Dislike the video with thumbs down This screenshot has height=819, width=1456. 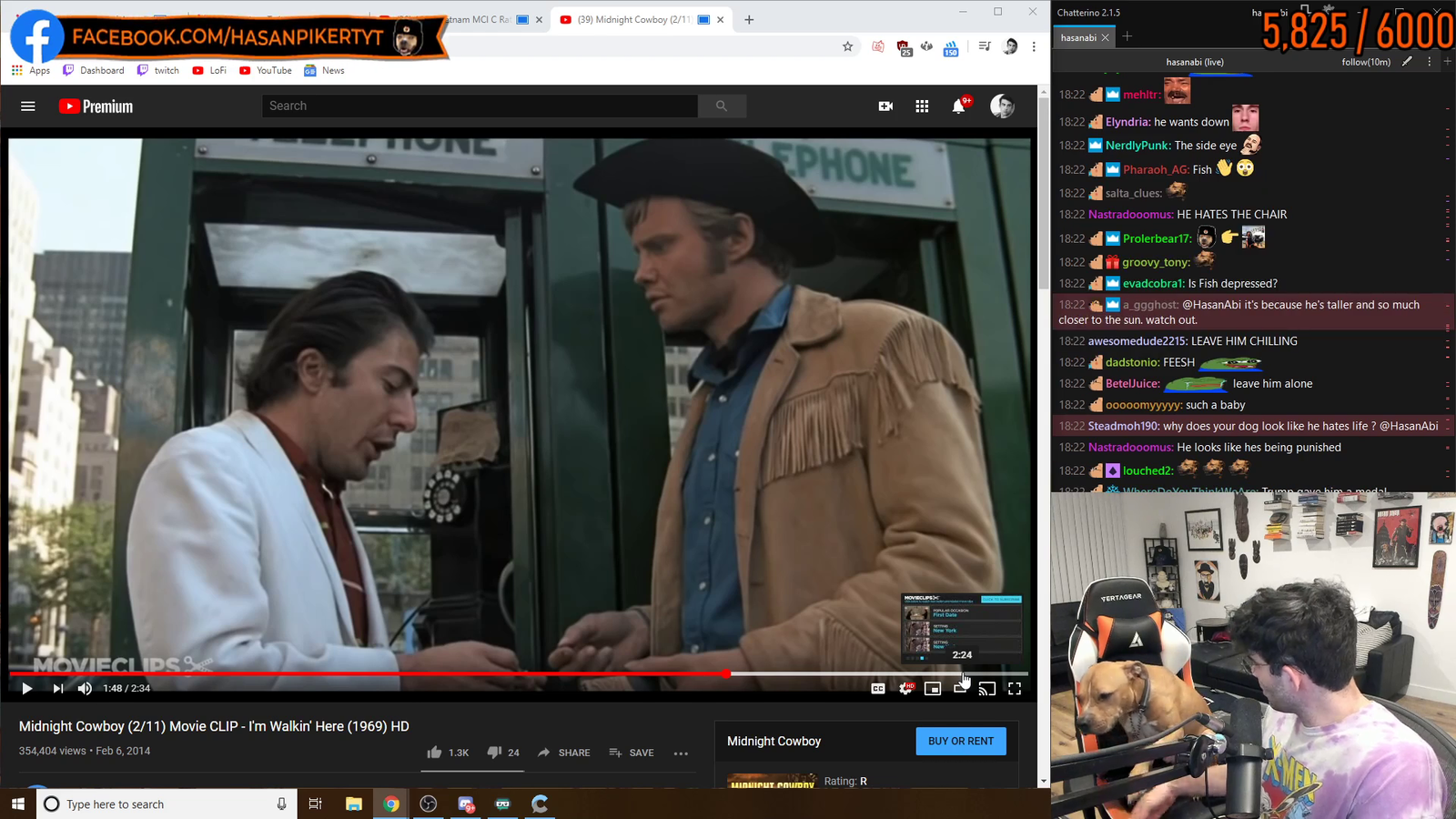[x=503, y=753]
